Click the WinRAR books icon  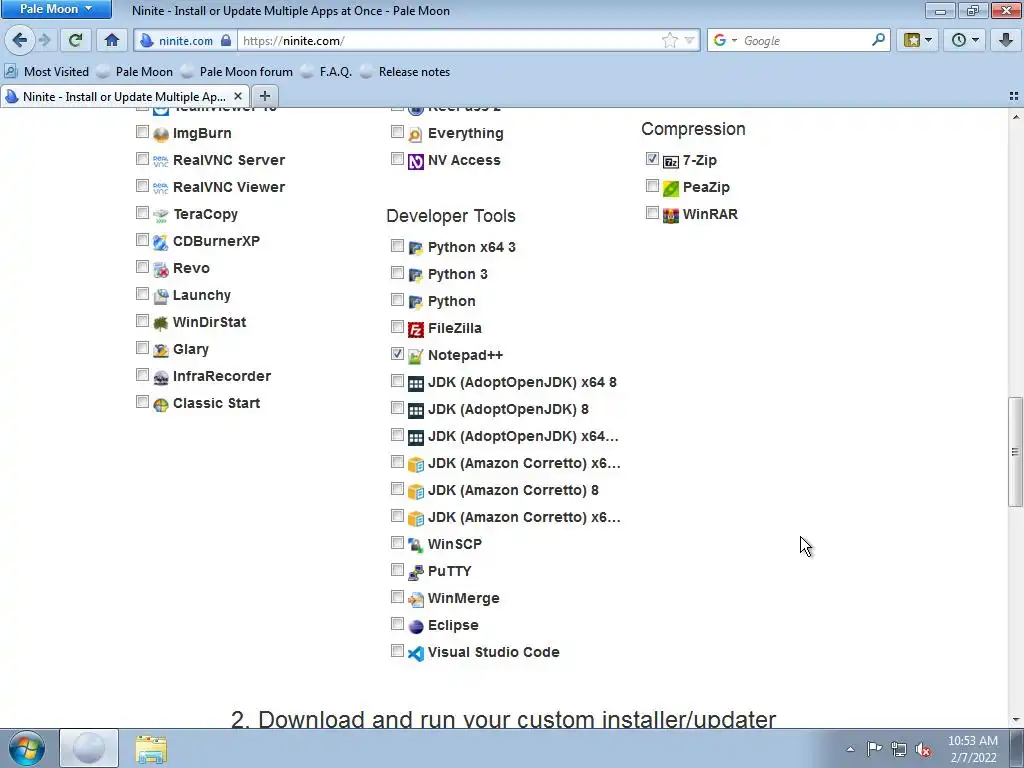point(671,215)
